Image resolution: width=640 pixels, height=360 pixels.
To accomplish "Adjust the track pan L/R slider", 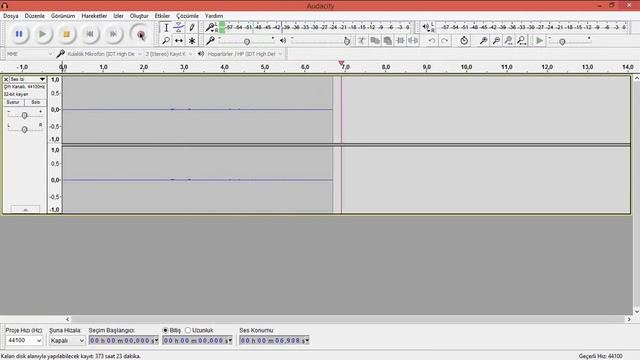I will pyautogui.click(x=24, y=129).
